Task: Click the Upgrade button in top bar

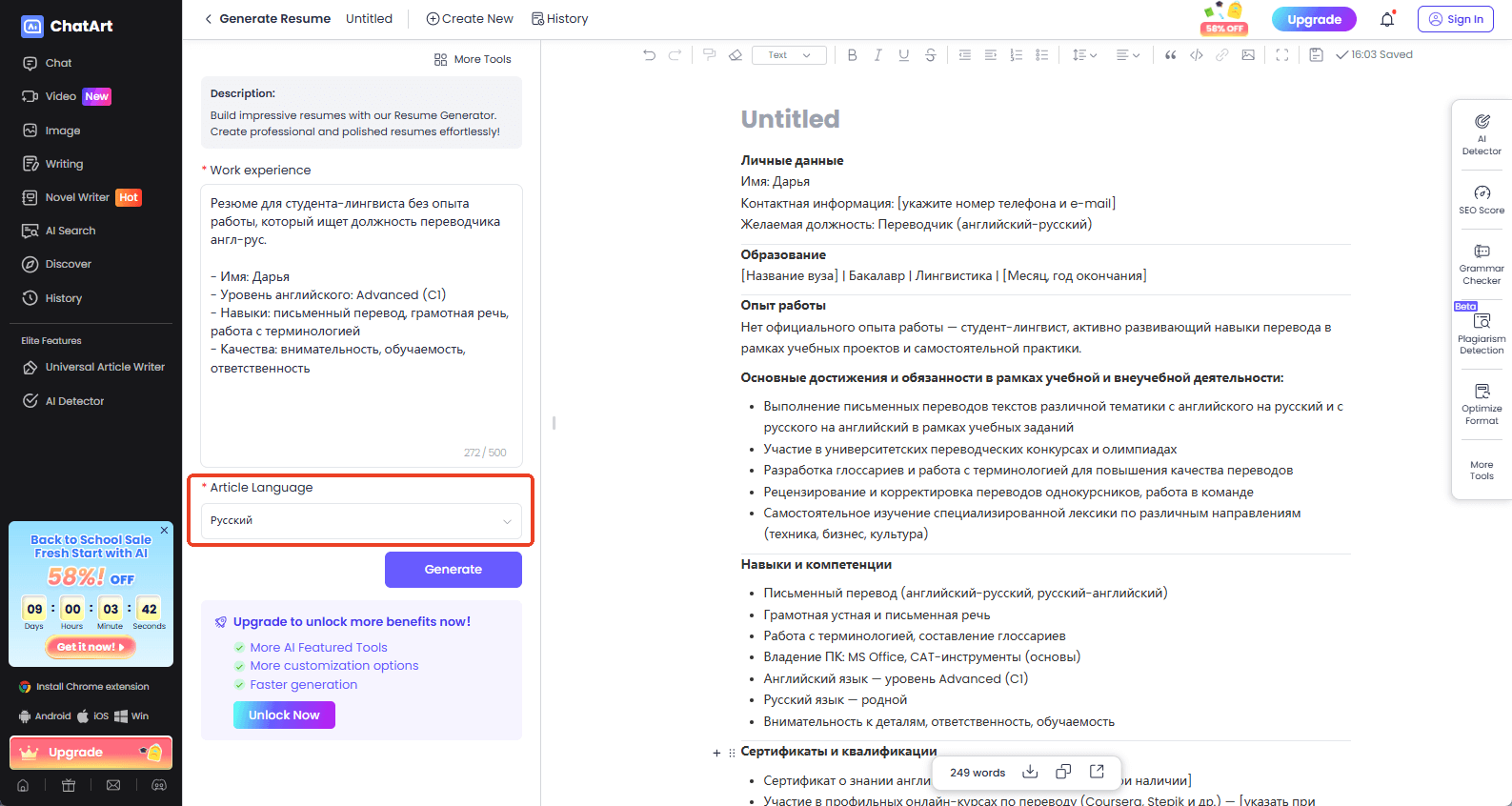Action: [1314, 19]
